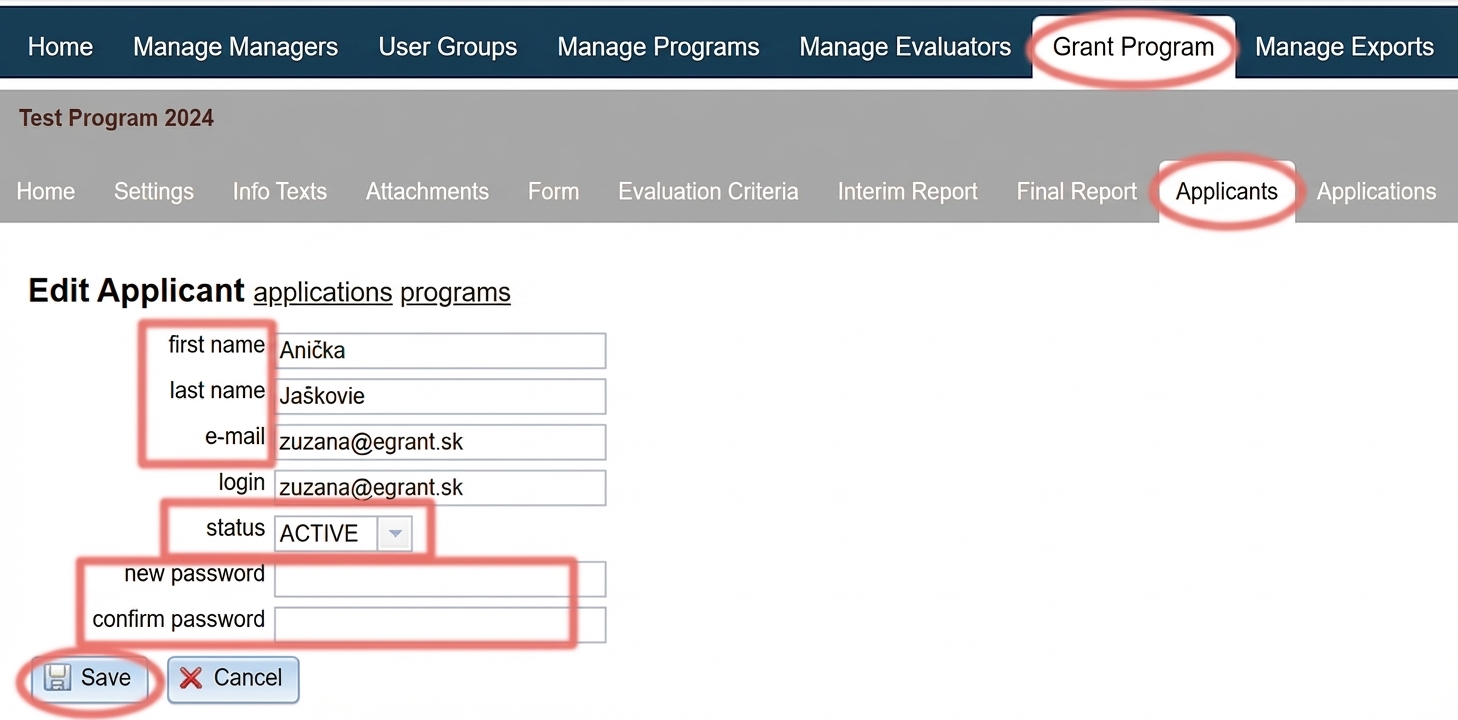This screenshot has width=1458, height=720.
Task: Open the Grant Program top tab
Action: tap(1133, 47)
